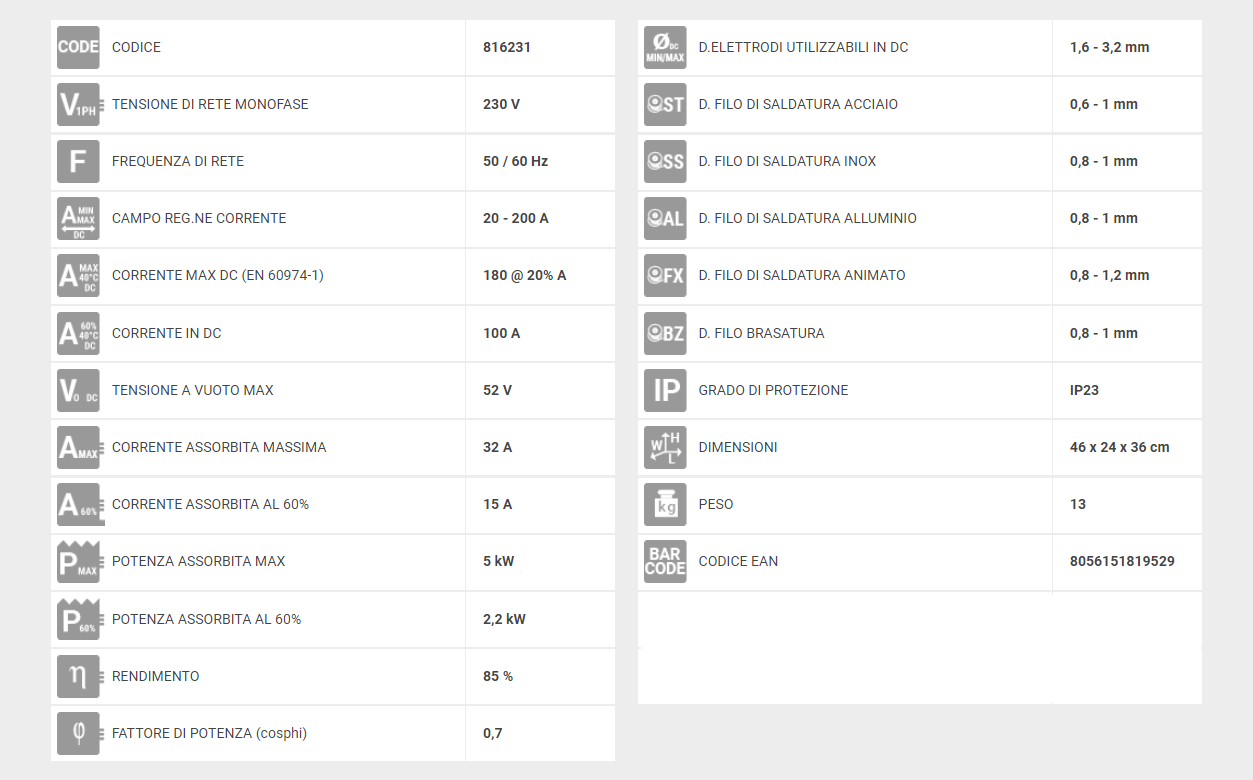Click the D. FILO DI SALDATURA ANIMATO label
This screenshot has height=780, width=1253.
(x=802, y=275)
